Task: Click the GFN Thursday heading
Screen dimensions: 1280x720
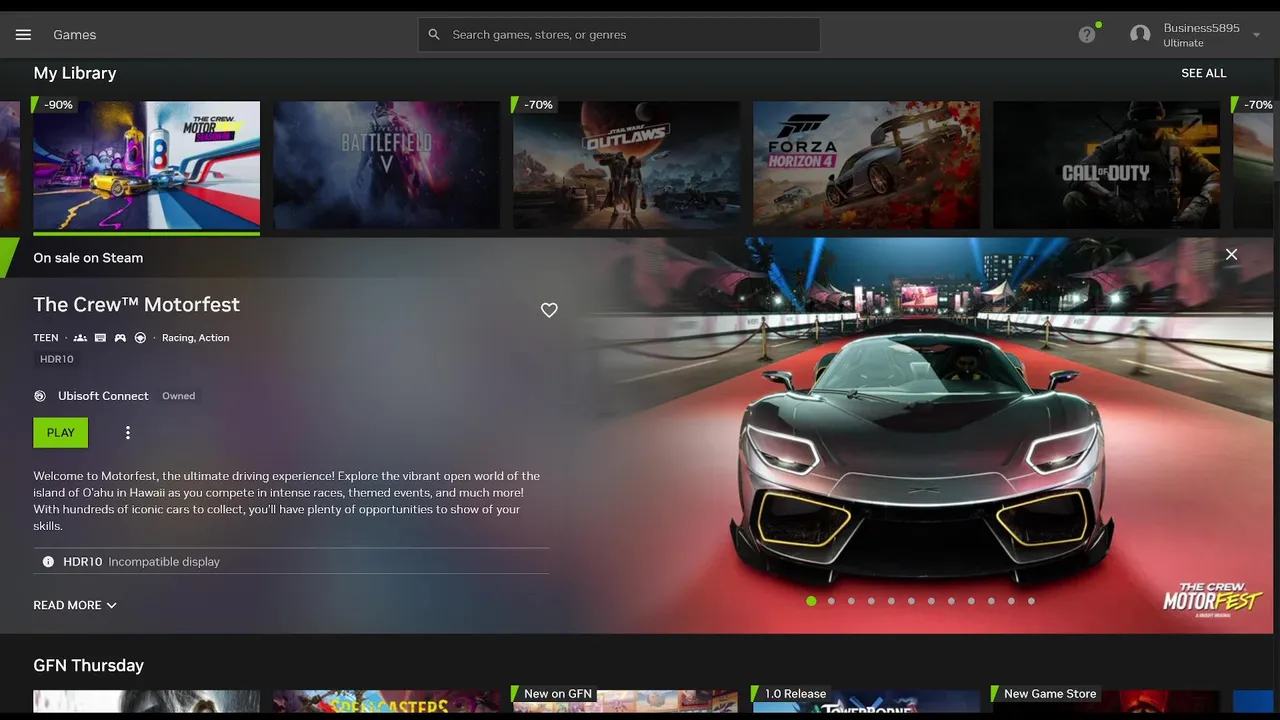Action: pyautogui.click(x=88, y=665)
